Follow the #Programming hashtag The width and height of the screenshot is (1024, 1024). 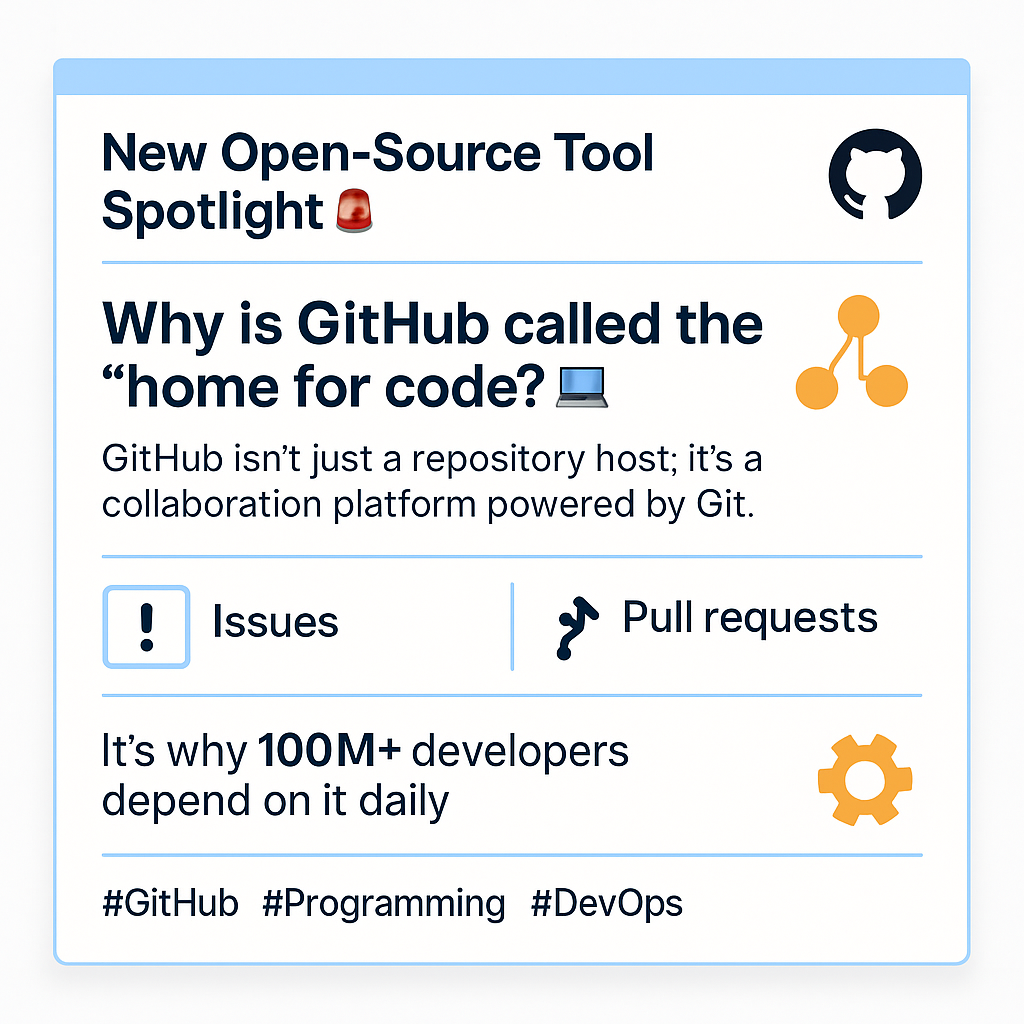coord(384,903)
